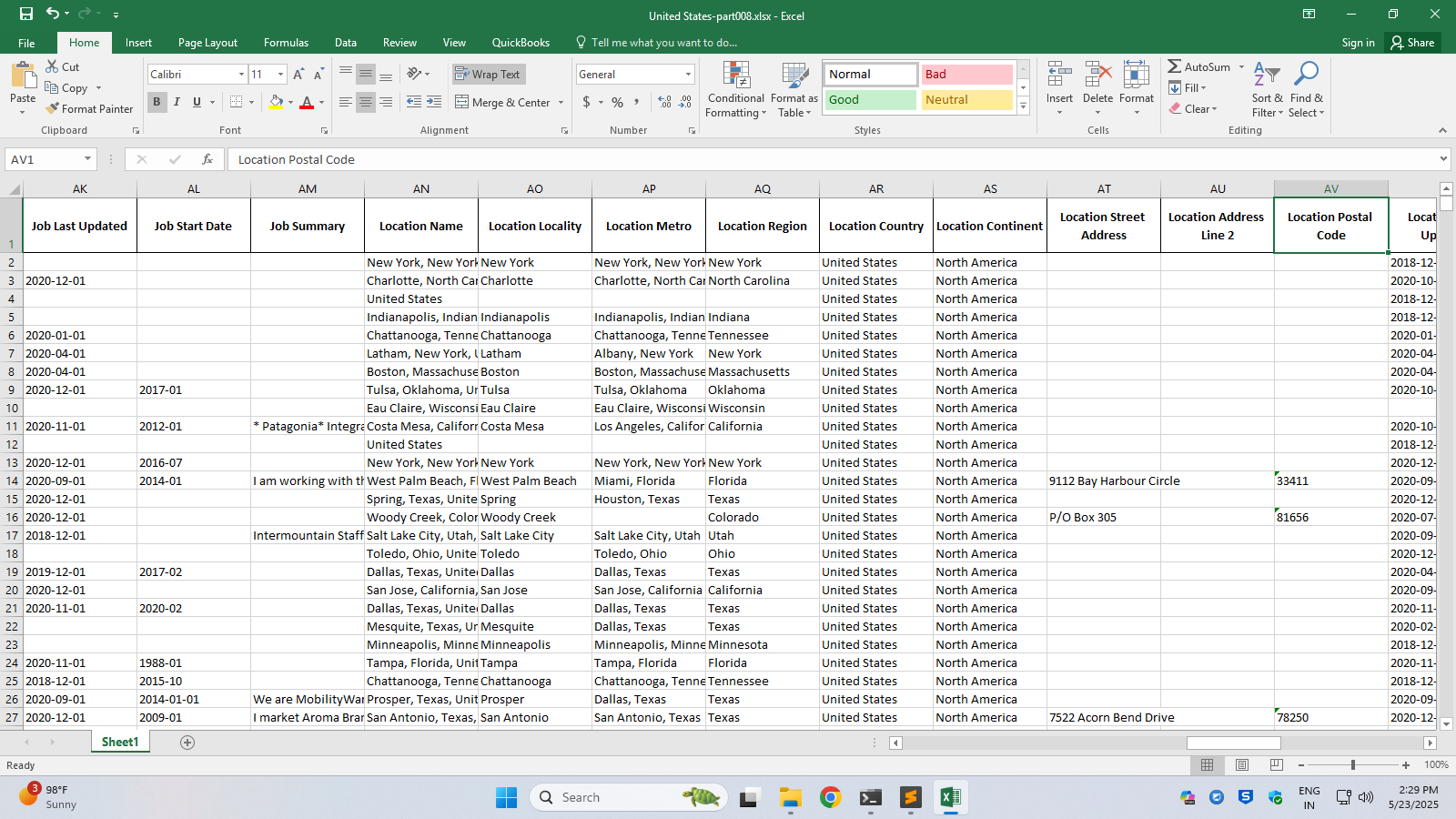Open the General number format dropdown
1456x819 pixels.
pos(688,75)
